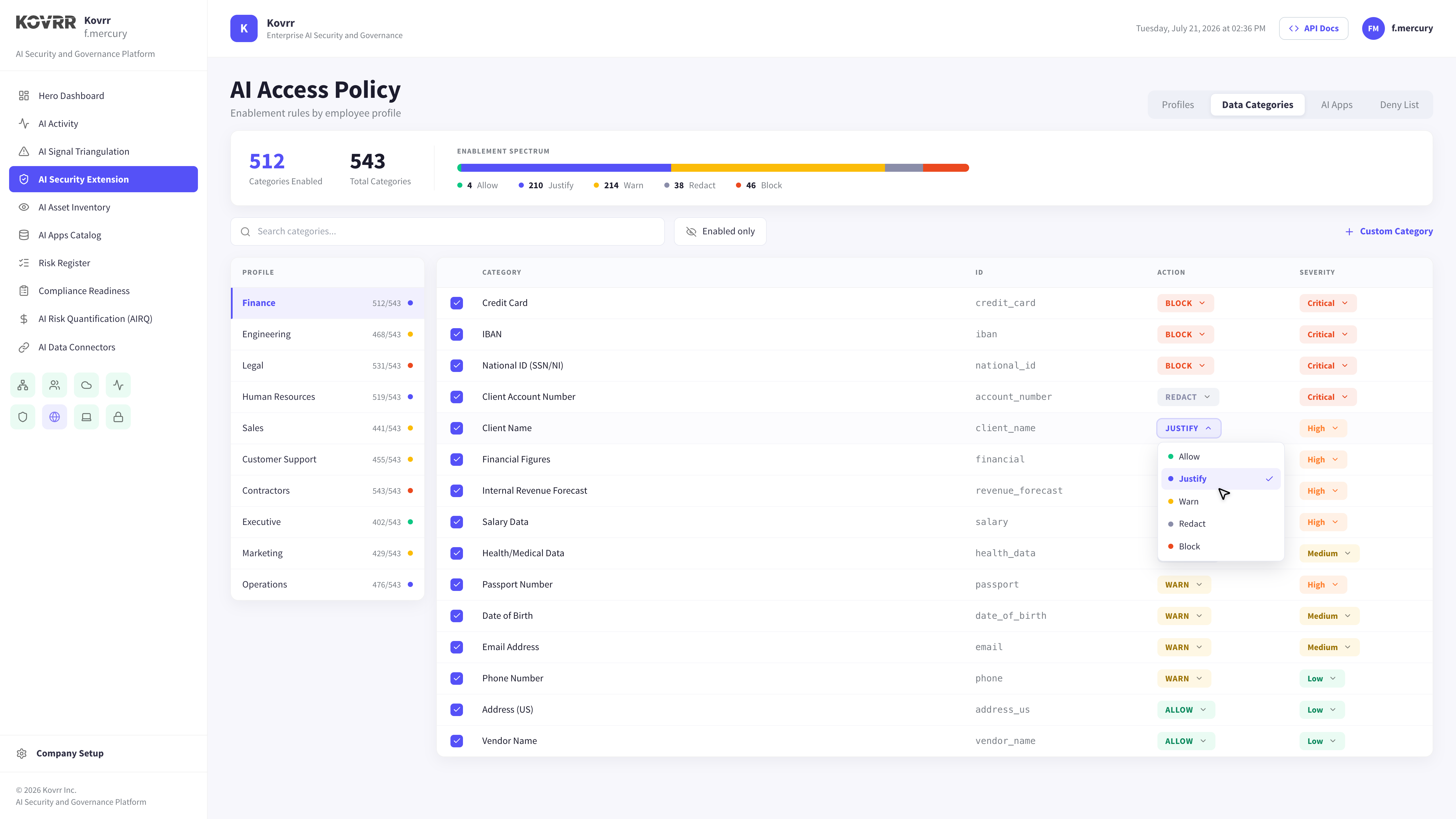Screen dimensions: 1456x819
Task: Toggle the Email Address checkbox
Action: [x=457, y=647]
